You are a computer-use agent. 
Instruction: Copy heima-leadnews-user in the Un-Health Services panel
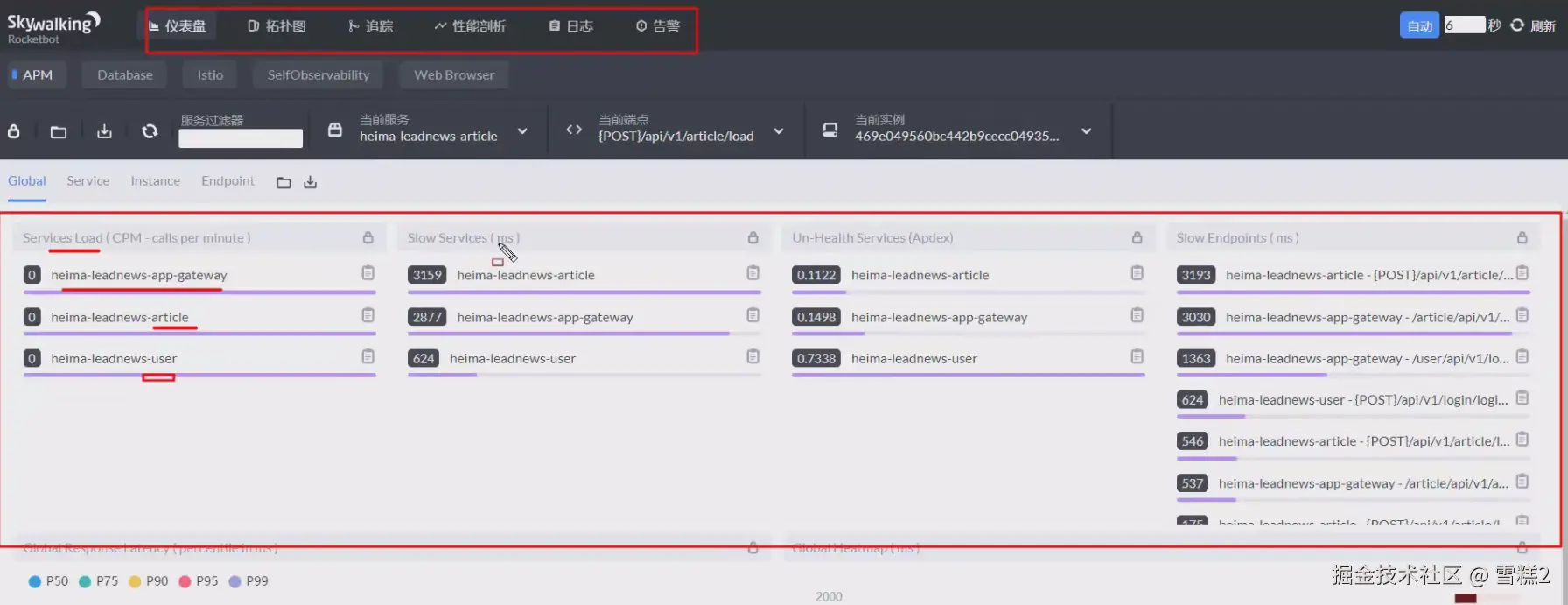click(1137, 356)
